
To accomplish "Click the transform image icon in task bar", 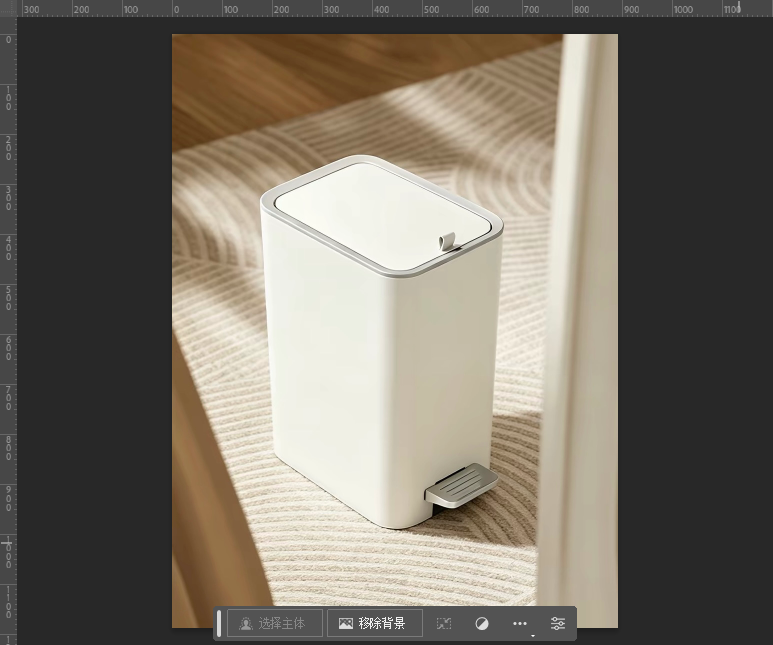I will [444, 624].
